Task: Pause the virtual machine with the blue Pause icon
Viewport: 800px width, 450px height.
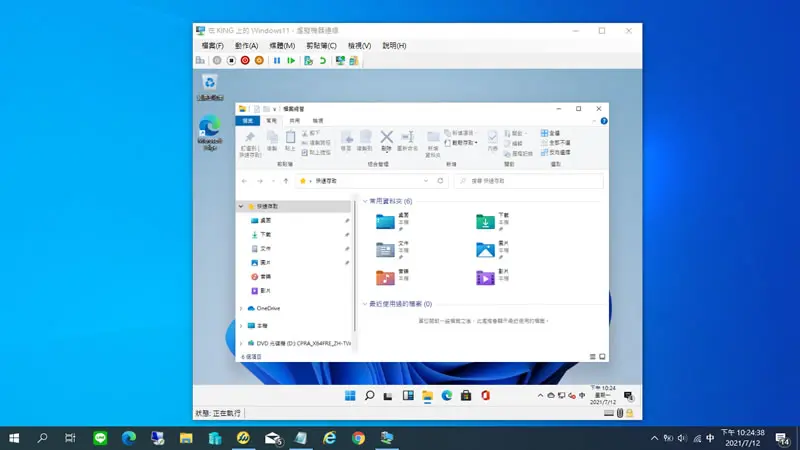Action: (x=277, y=61)
